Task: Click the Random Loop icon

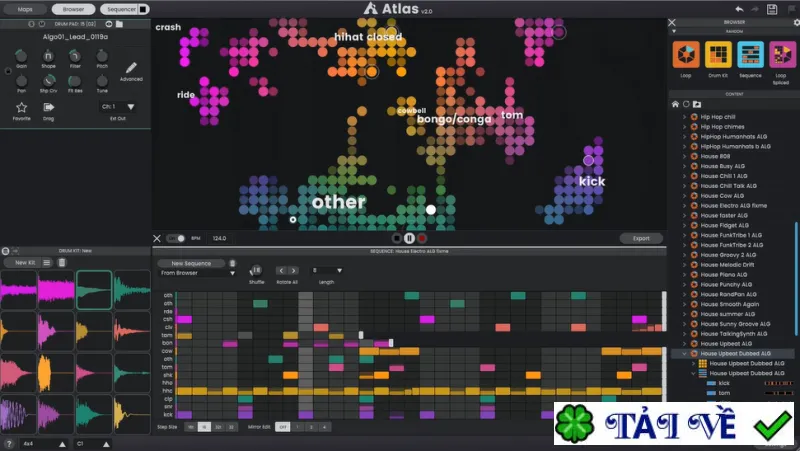Action: 686,55
